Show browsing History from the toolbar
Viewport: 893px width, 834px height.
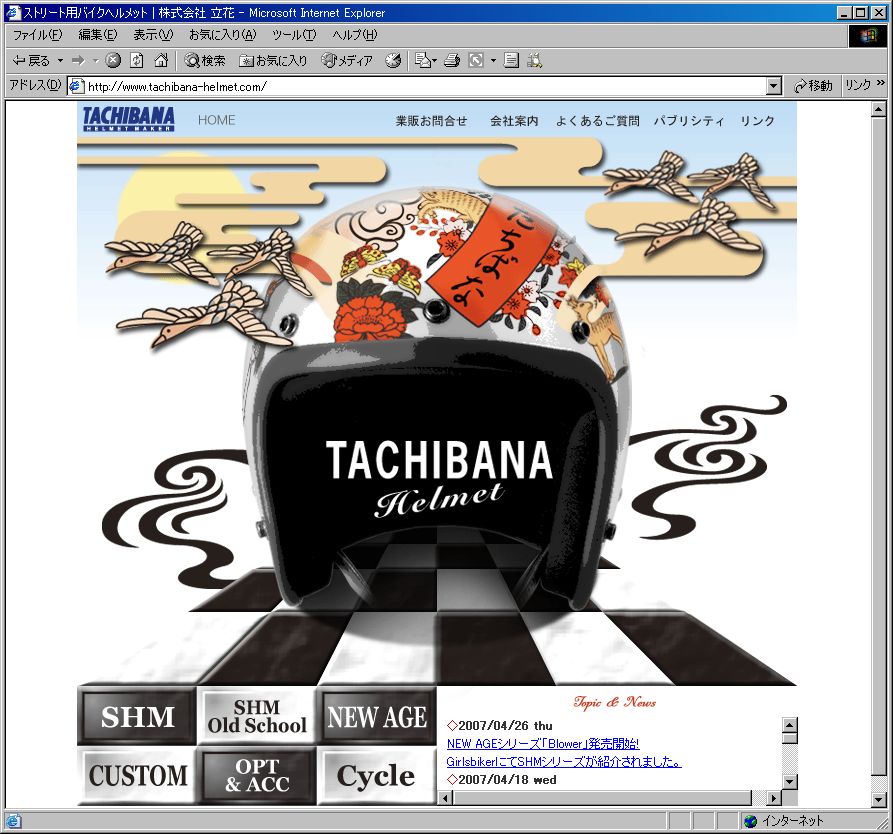point(393,60)
